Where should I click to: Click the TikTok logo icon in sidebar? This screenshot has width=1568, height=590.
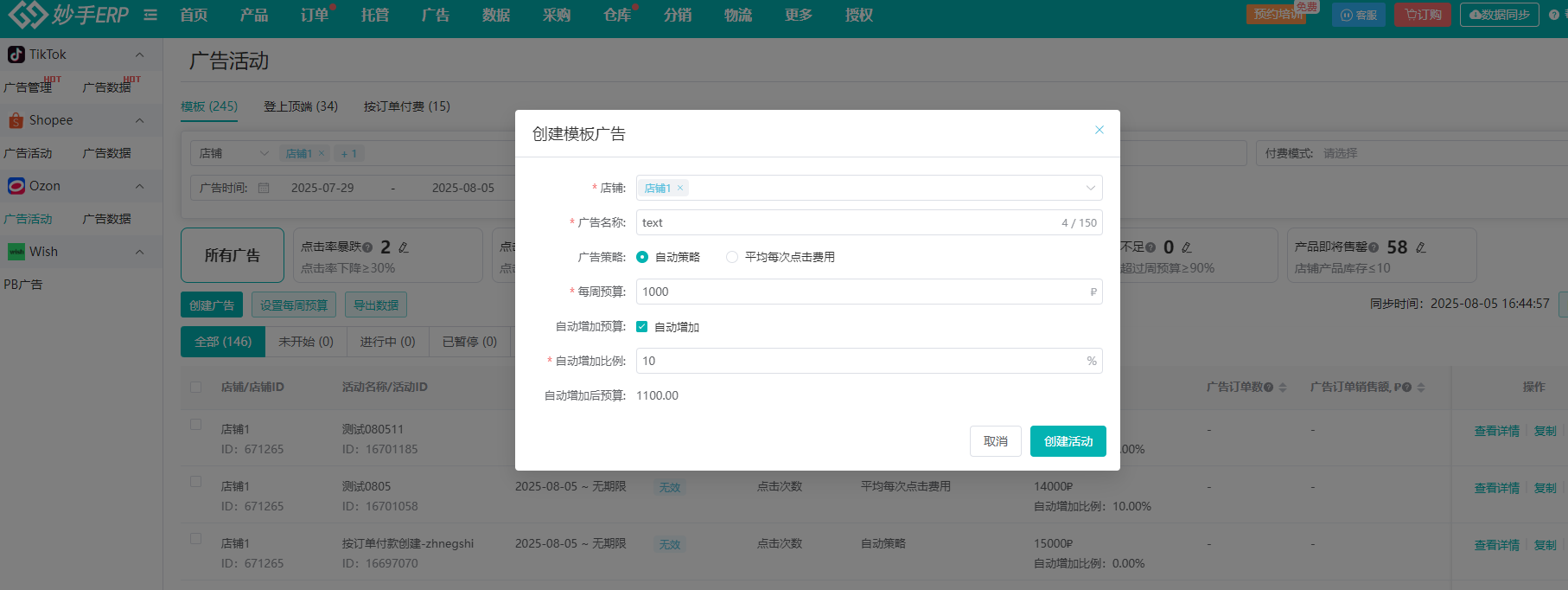click(x=16, y=55)
